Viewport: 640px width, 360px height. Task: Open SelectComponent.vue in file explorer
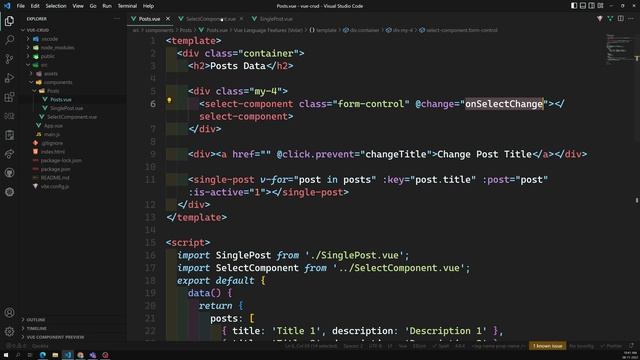point(72,117)
